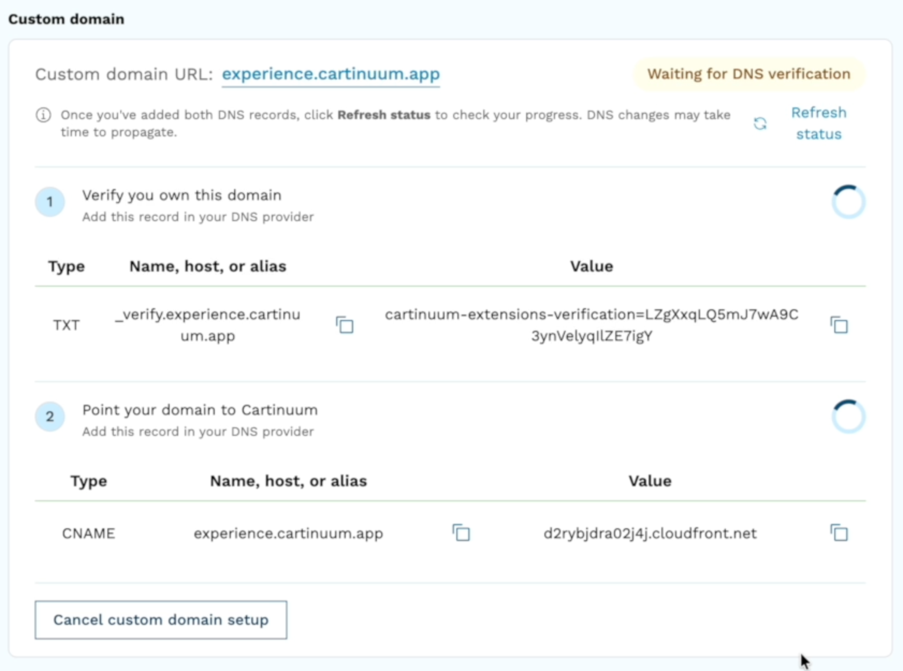Click the CNAME type cell
Screen dimensions: 903x671
(x=89, y=533)
